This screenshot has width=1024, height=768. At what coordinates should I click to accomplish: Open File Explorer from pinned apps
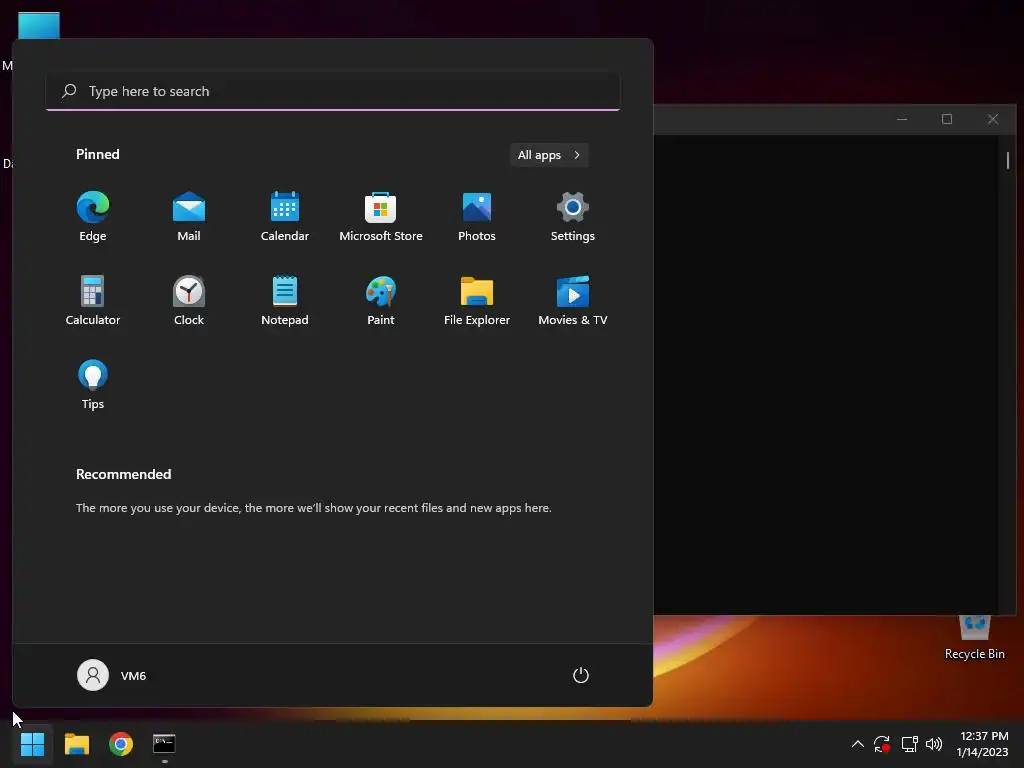pos(477,300)
